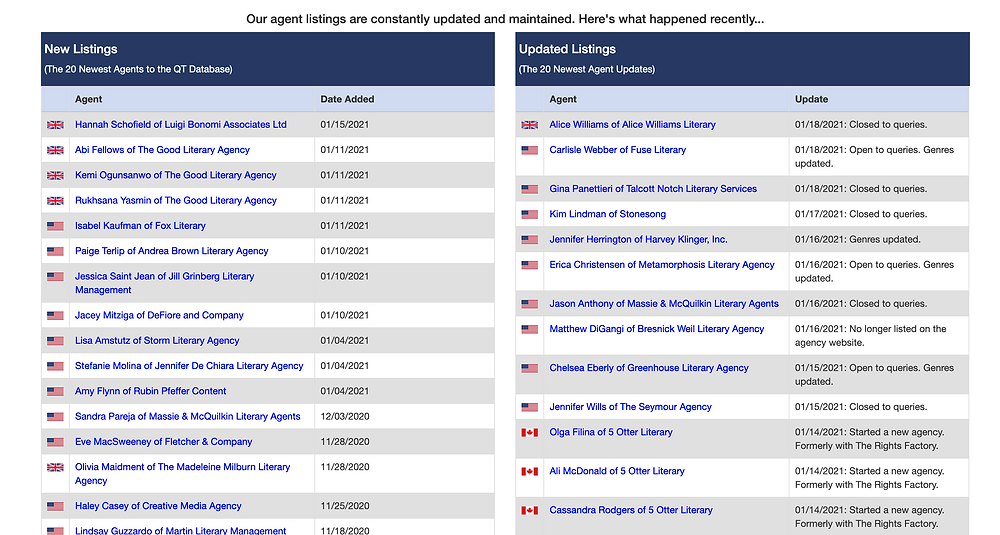Click US flag beside Kim Lindman
Screen dimensions: 1000x535
pos(529,215)
